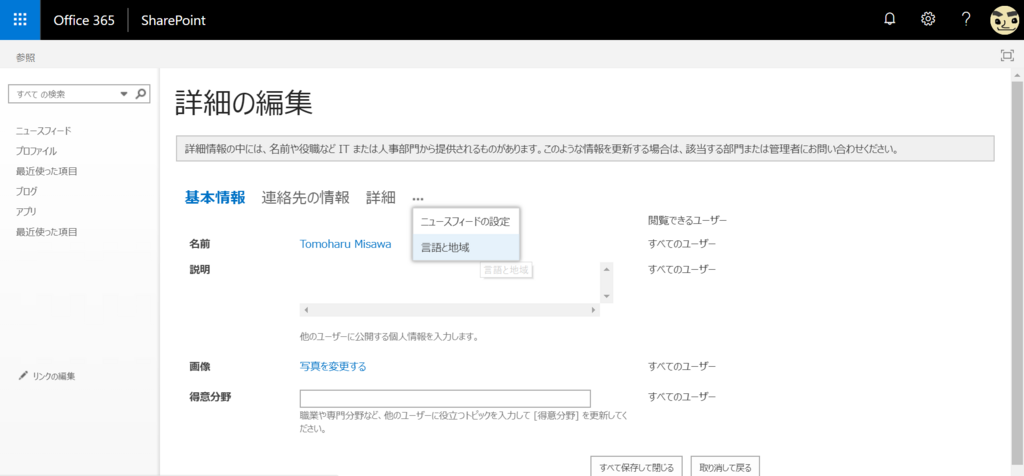The image size is (1024, 476).
Task: Click 説明 box scroll up arrow
Action: 607,268
